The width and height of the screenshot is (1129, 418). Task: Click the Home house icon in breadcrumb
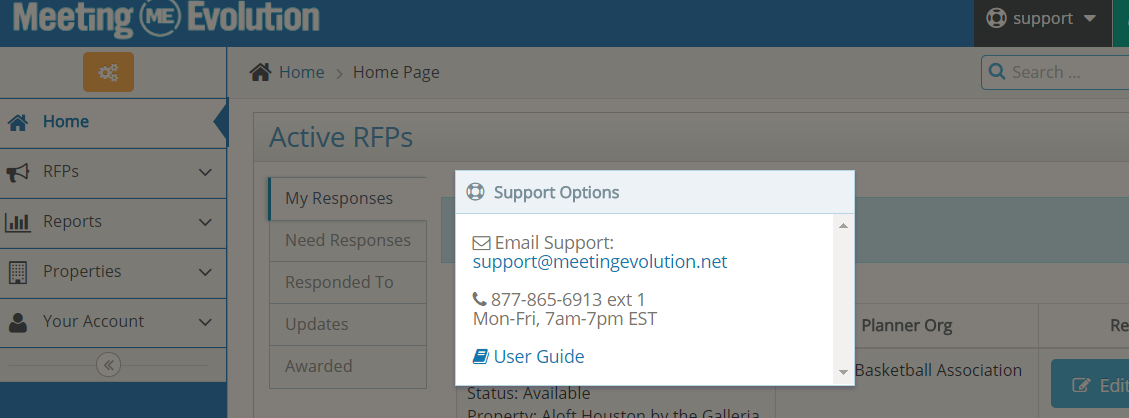[x=261, y=72]
